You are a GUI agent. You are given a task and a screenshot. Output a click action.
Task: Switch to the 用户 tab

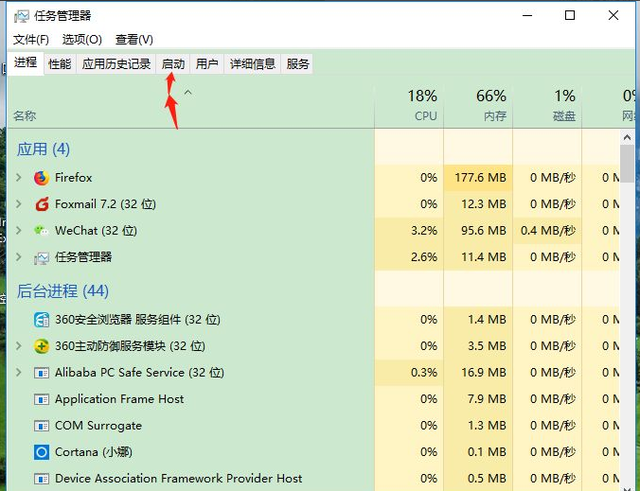(x=207, y=64)
